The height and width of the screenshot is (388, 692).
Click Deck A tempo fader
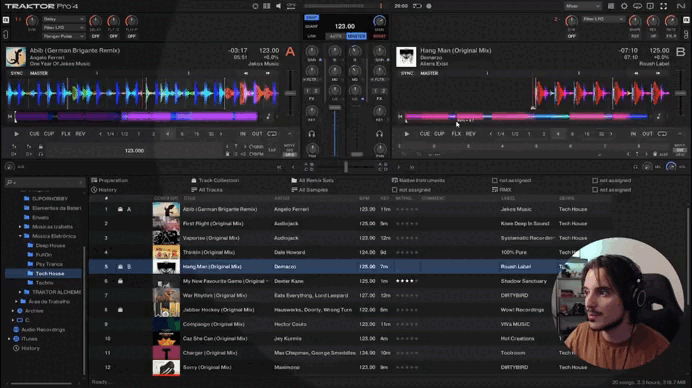point(290,93)
